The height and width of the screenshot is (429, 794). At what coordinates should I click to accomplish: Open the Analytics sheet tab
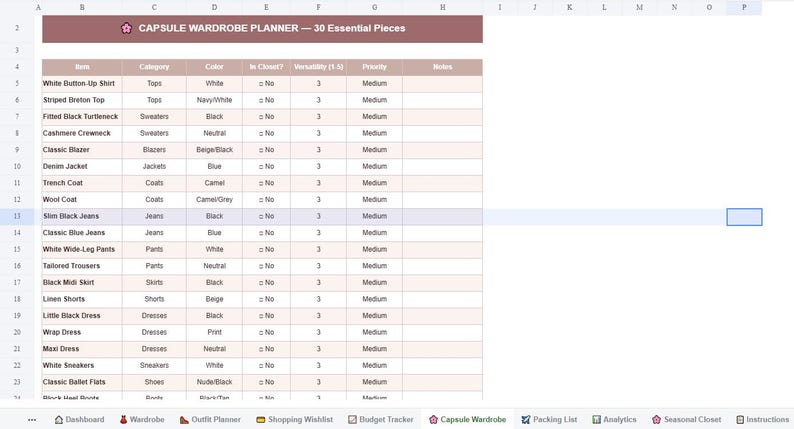tap(614, 419)
